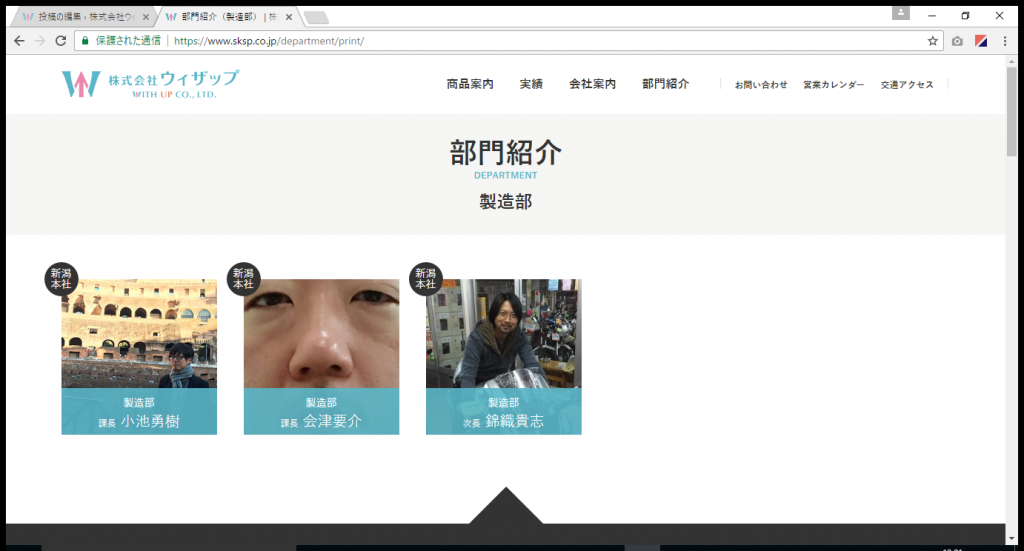Open a new tab with the new-tab button
1024x551 pixels.
pos(317,18)
